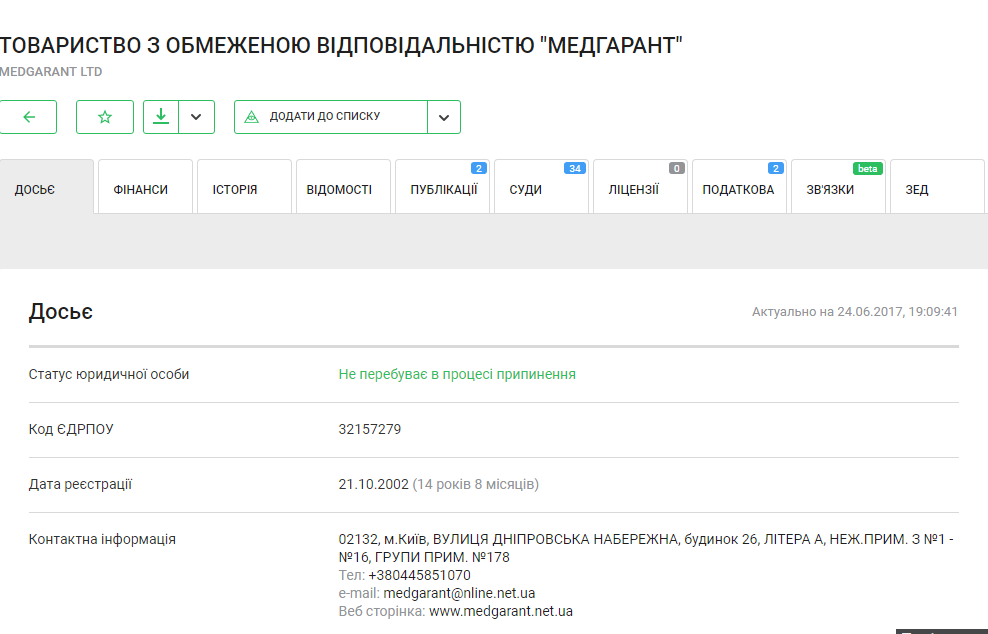Click the download icon button
The height and width of the screenshot is (634, 988).
coord(160,117)
